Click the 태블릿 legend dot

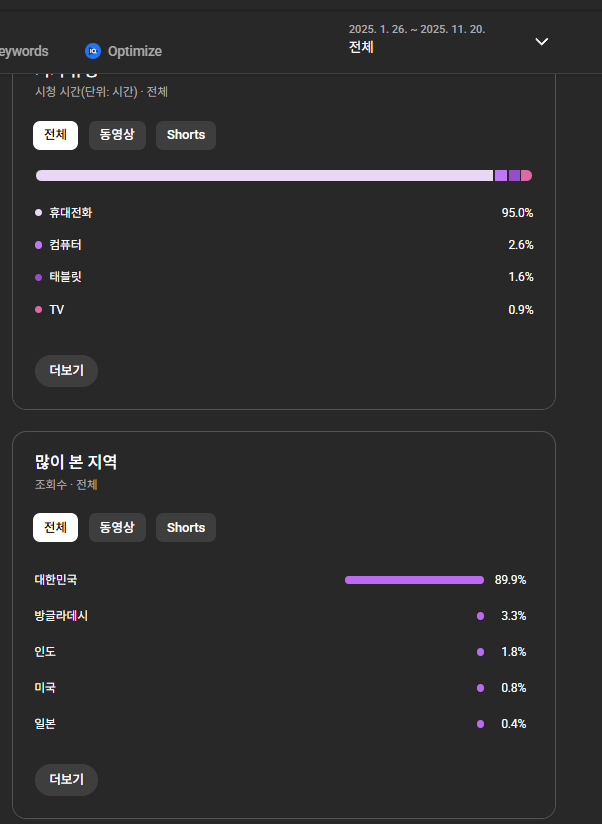[x=39, y=277]
